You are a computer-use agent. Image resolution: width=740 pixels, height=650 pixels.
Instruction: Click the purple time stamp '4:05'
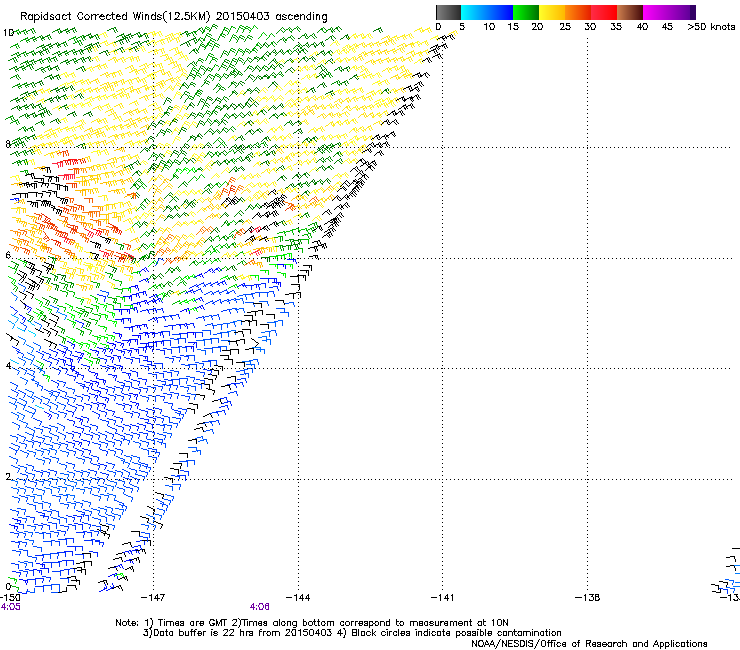pyautogui.click(x=10, y=607)
